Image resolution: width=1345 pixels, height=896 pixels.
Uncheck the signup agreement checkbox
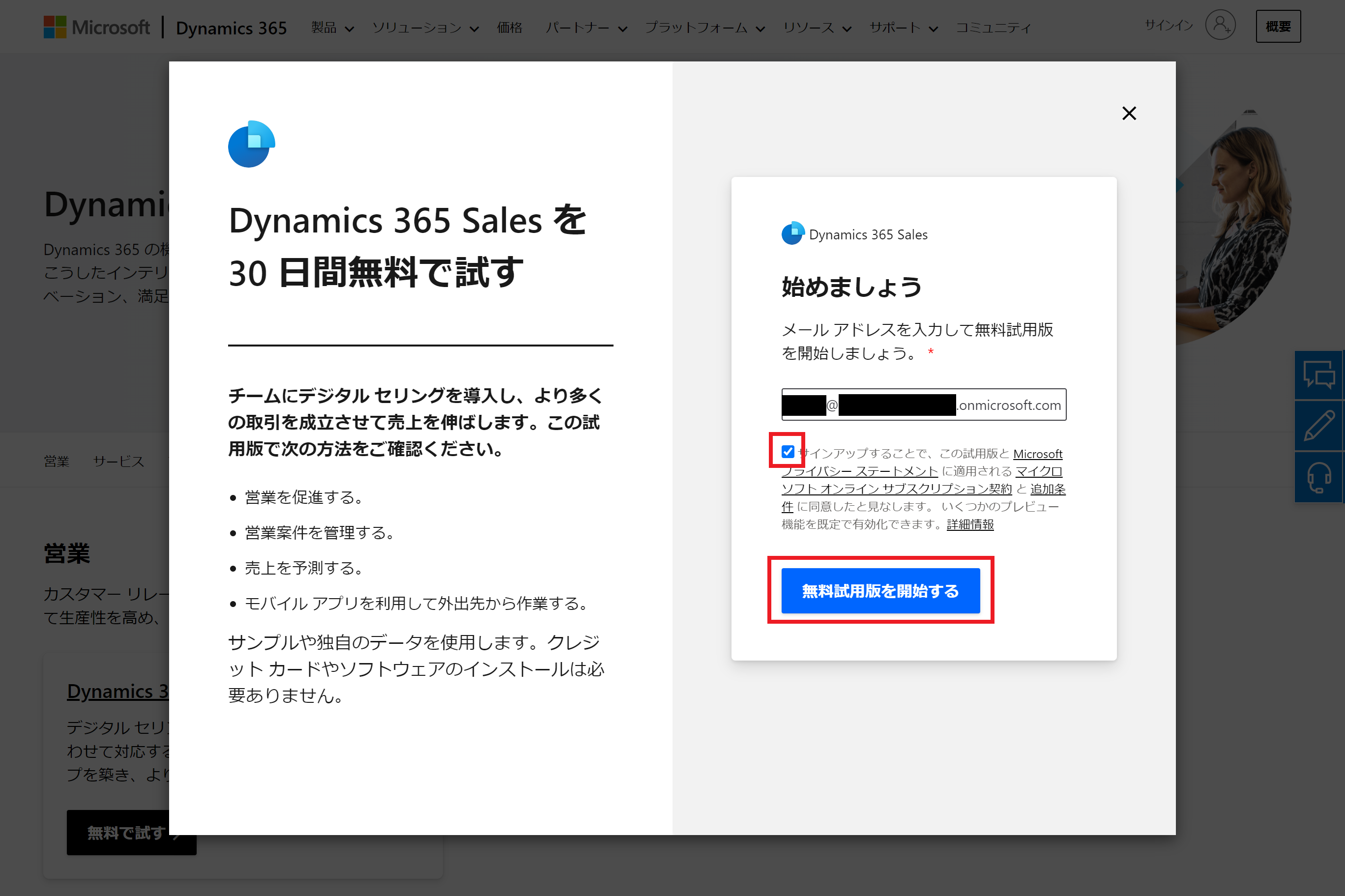pyautogui.click(x=788, y=451)
